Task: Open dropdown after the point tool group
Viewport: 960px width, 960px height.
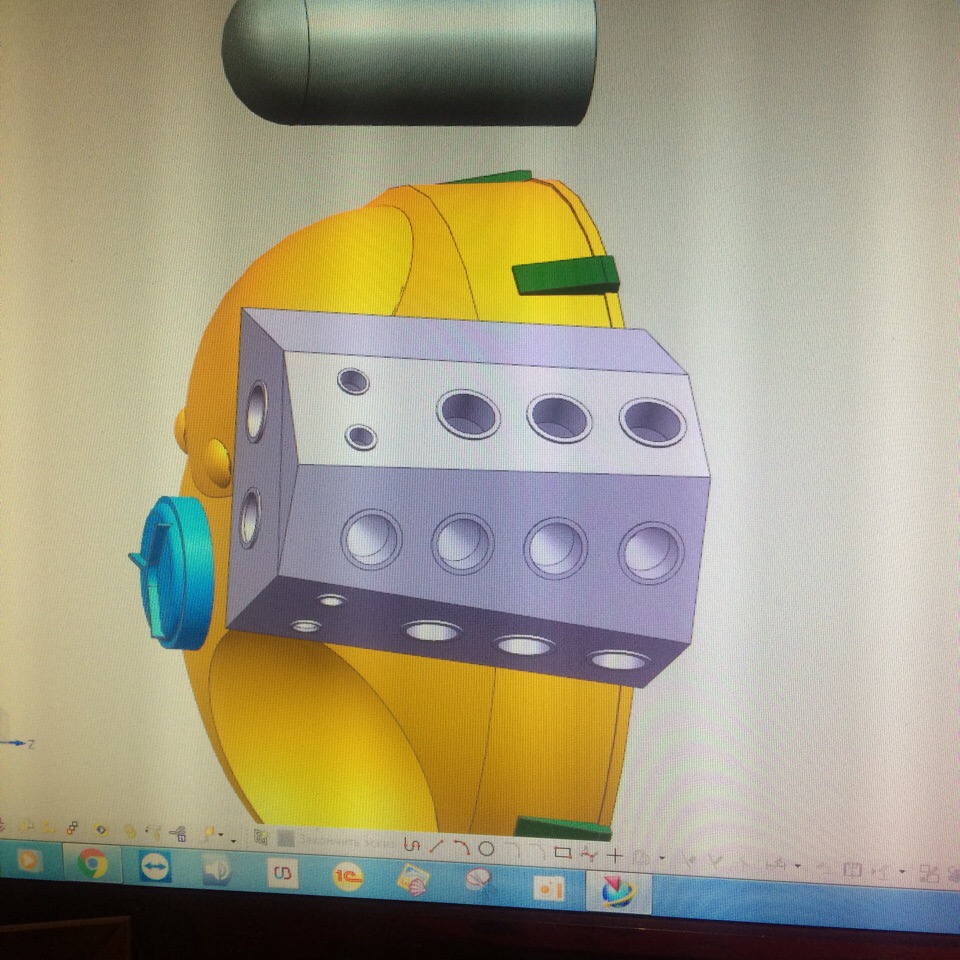Action: (x=662, y=859)
